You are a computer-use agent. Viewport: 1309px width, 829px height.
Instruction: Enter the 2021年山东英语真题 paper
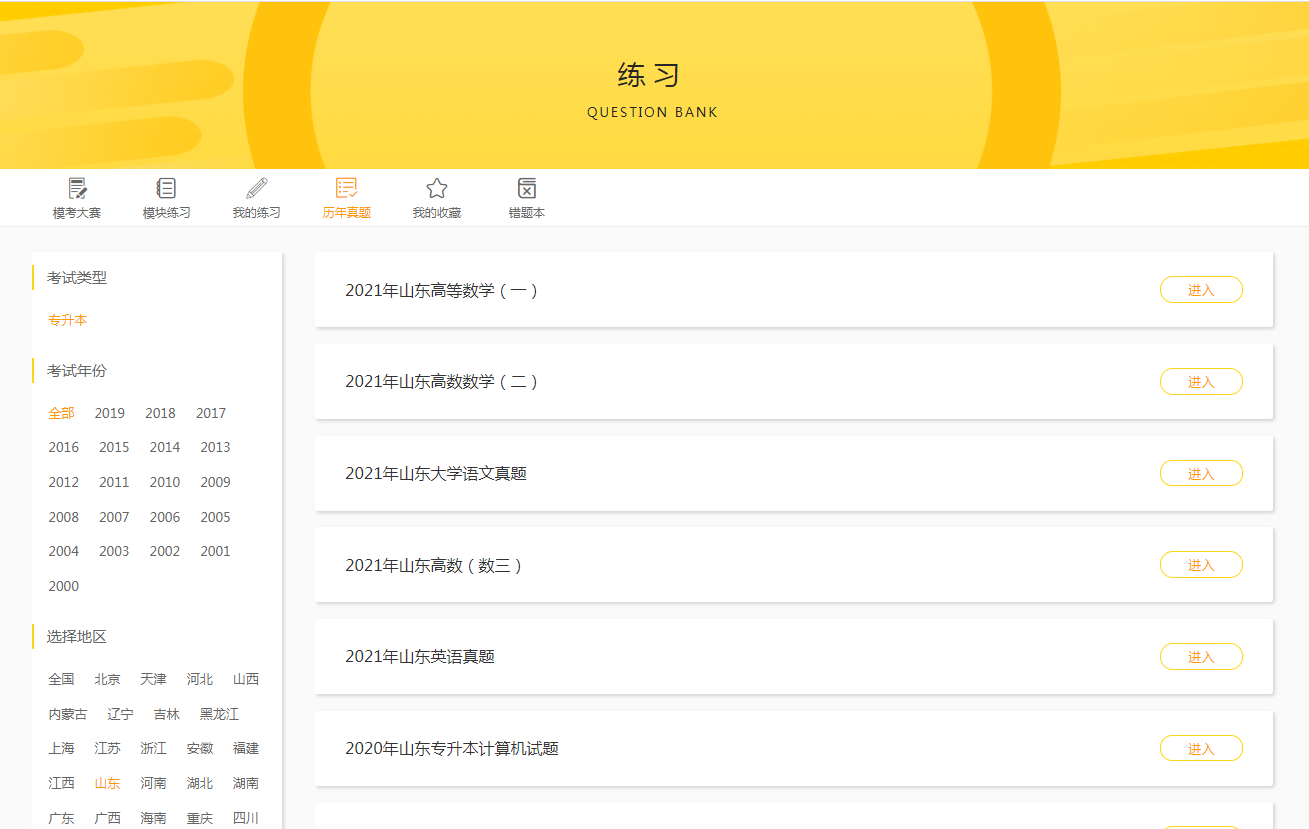[x=1201, y=657]
